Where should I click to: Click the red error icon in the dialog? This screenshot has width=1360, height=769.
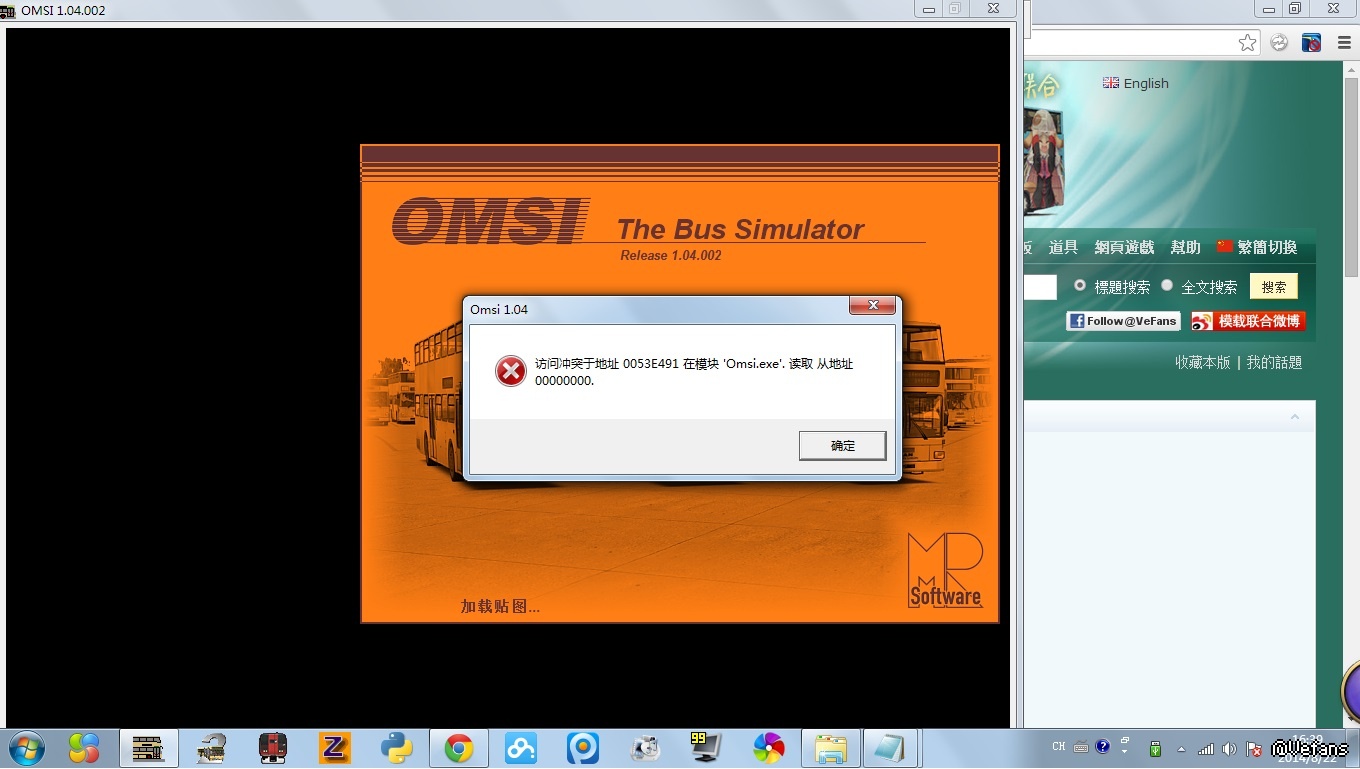click(x=511, y=371)
